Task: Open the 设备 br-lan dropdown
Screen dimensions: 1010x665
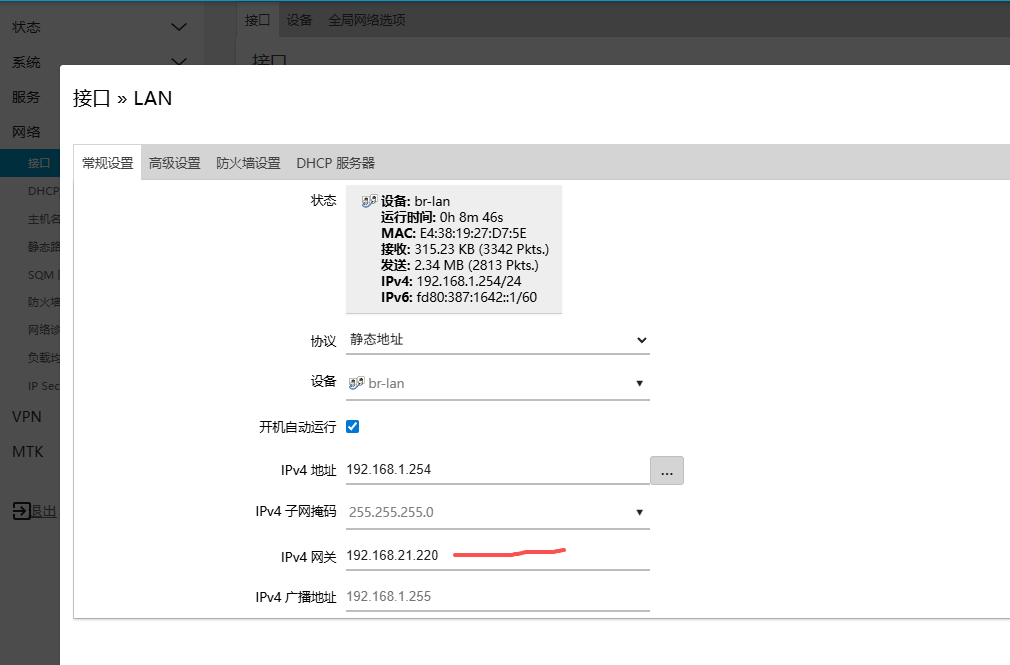Action: (x=497, y=383)
